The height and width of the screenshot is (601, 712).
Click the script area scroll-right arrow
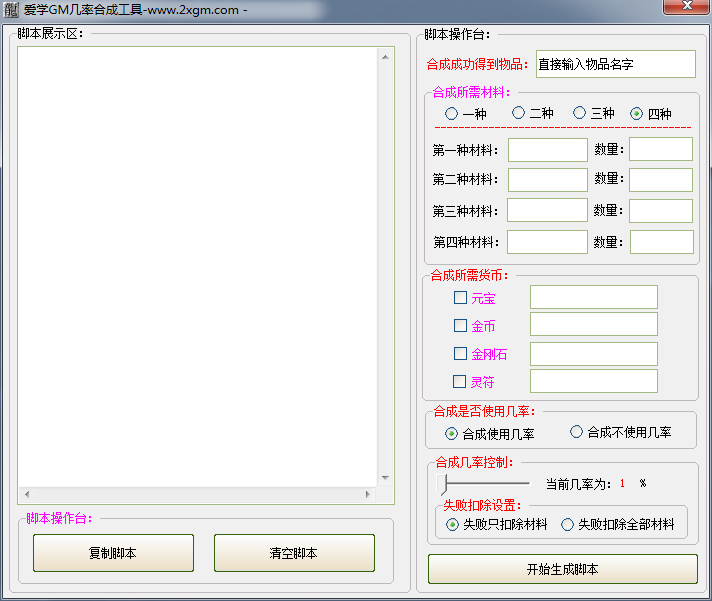pyautogui.click(x=367, y=494)
